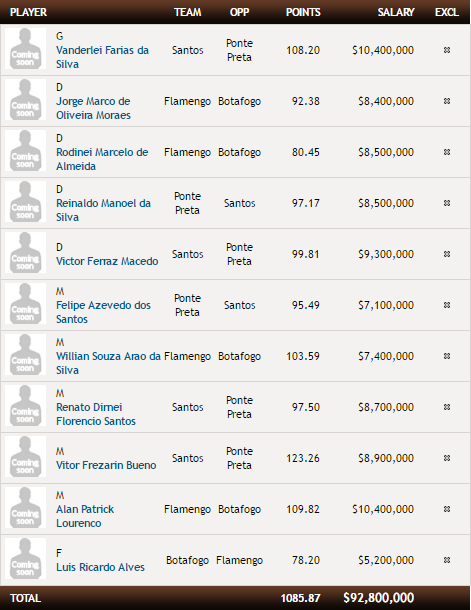Image resolution: width=471 pixels, height=610 pixels.
Task: Click Luis Ricardo Alves placeholder photo
Action: 25,559
